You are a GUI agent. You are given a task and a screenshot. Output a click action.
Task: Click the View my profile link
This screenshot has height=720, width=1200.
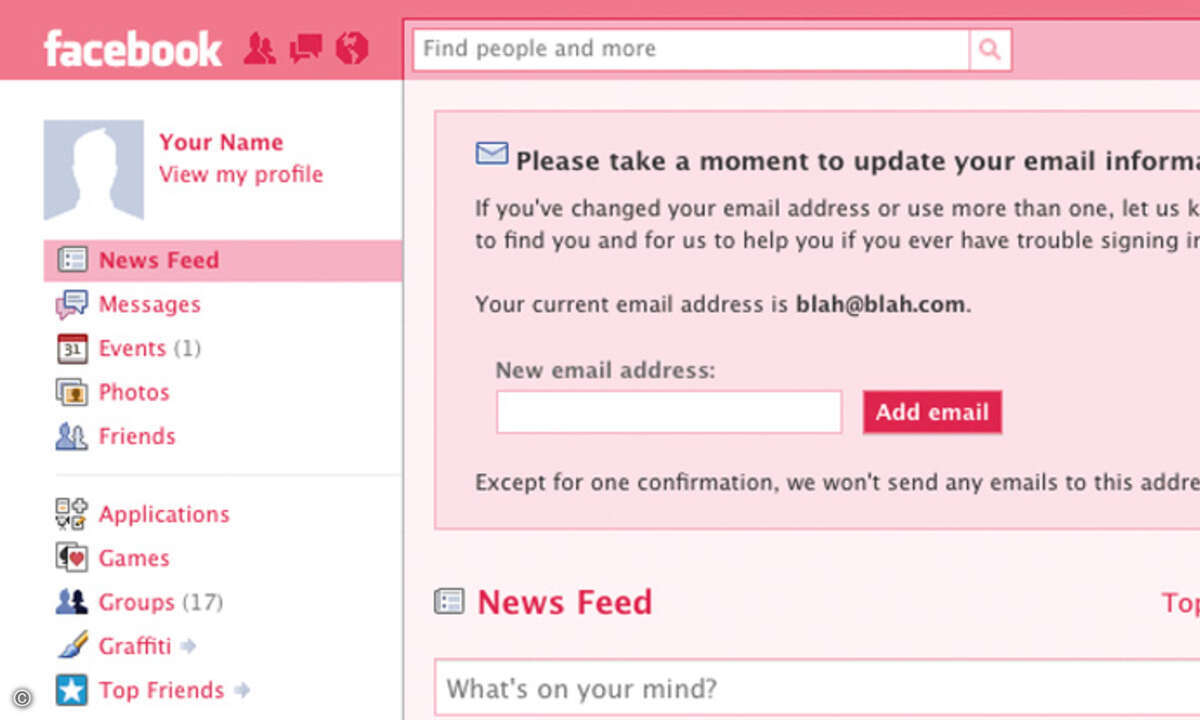click(241, 174)
